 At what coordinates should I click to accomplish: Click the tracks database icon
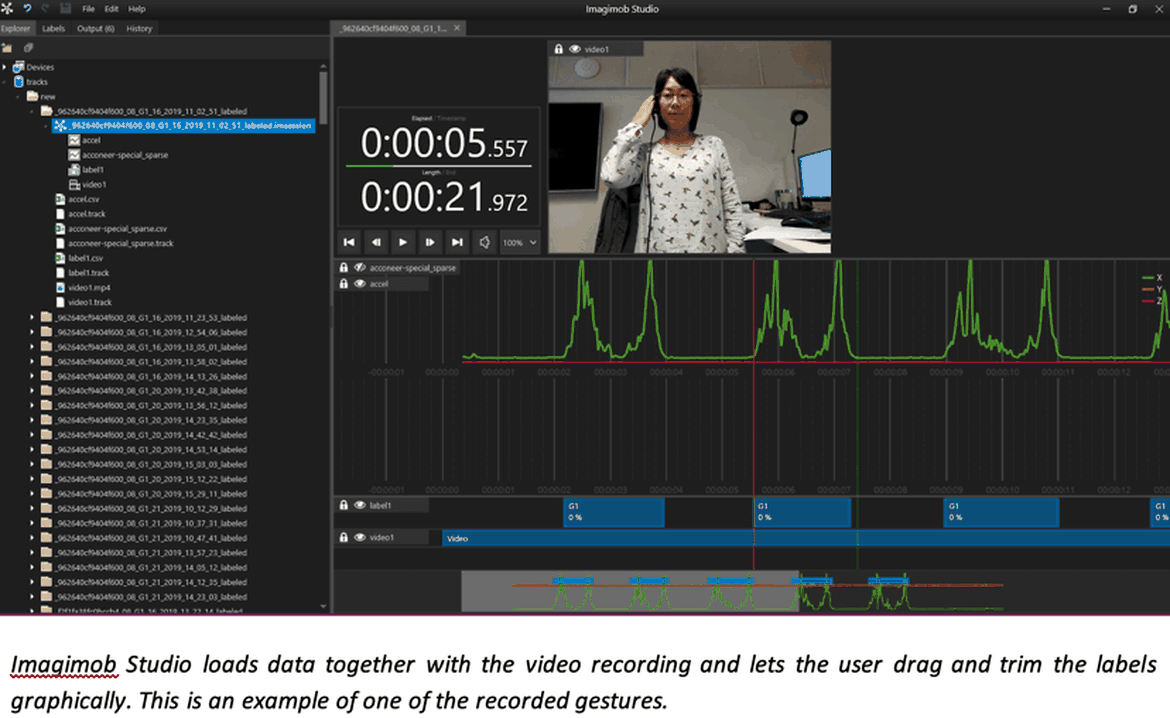click(19, 82)
